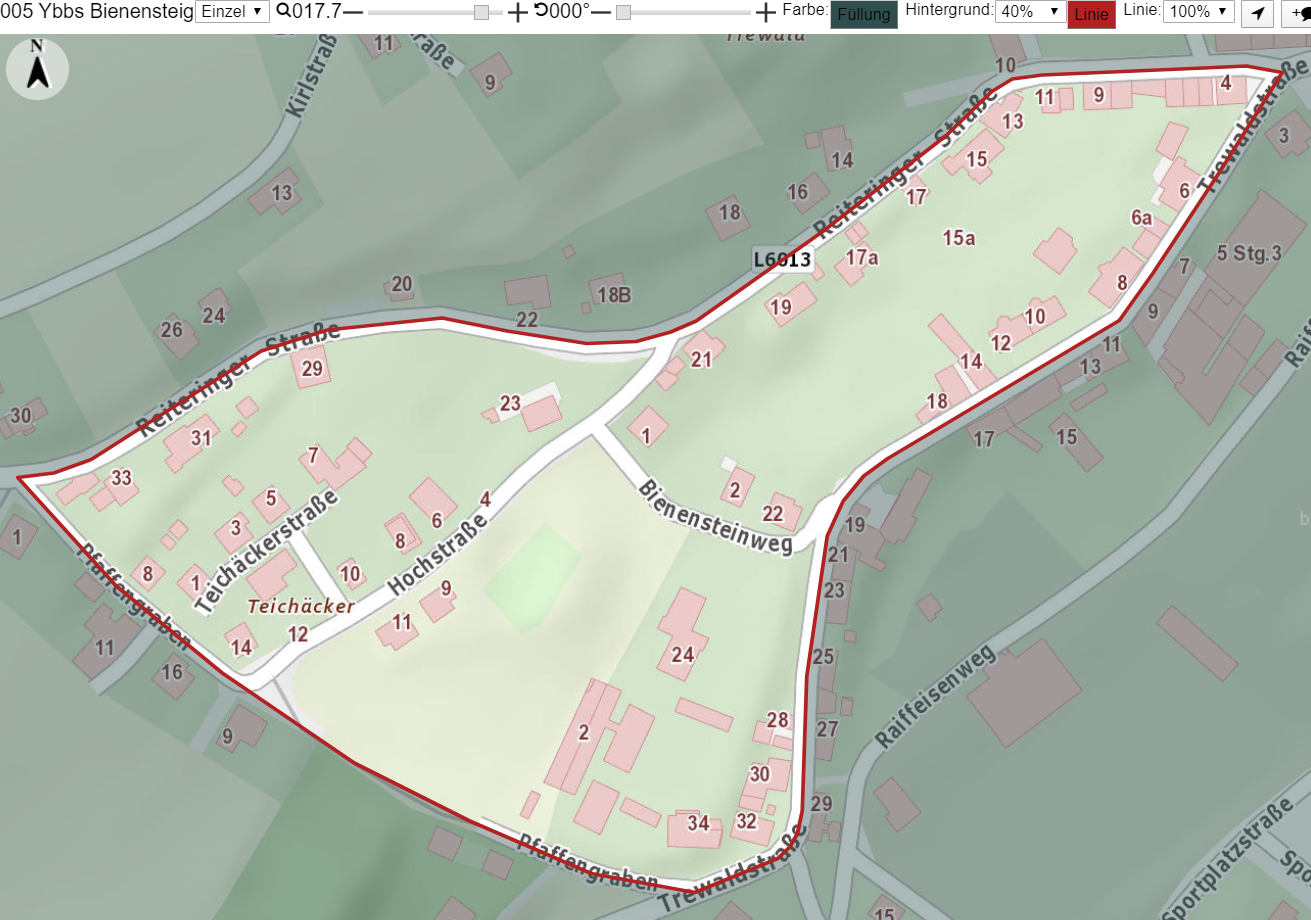Click the rotation reset arrow icon
The width and height of the screenshot is (1311, 920).
541,11
